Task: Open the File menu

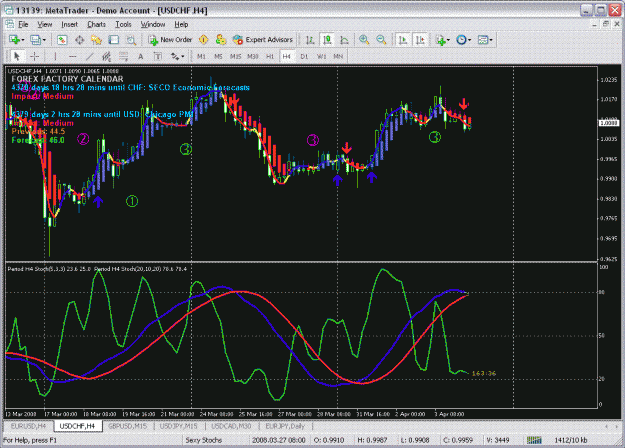Action: (23, 24)
